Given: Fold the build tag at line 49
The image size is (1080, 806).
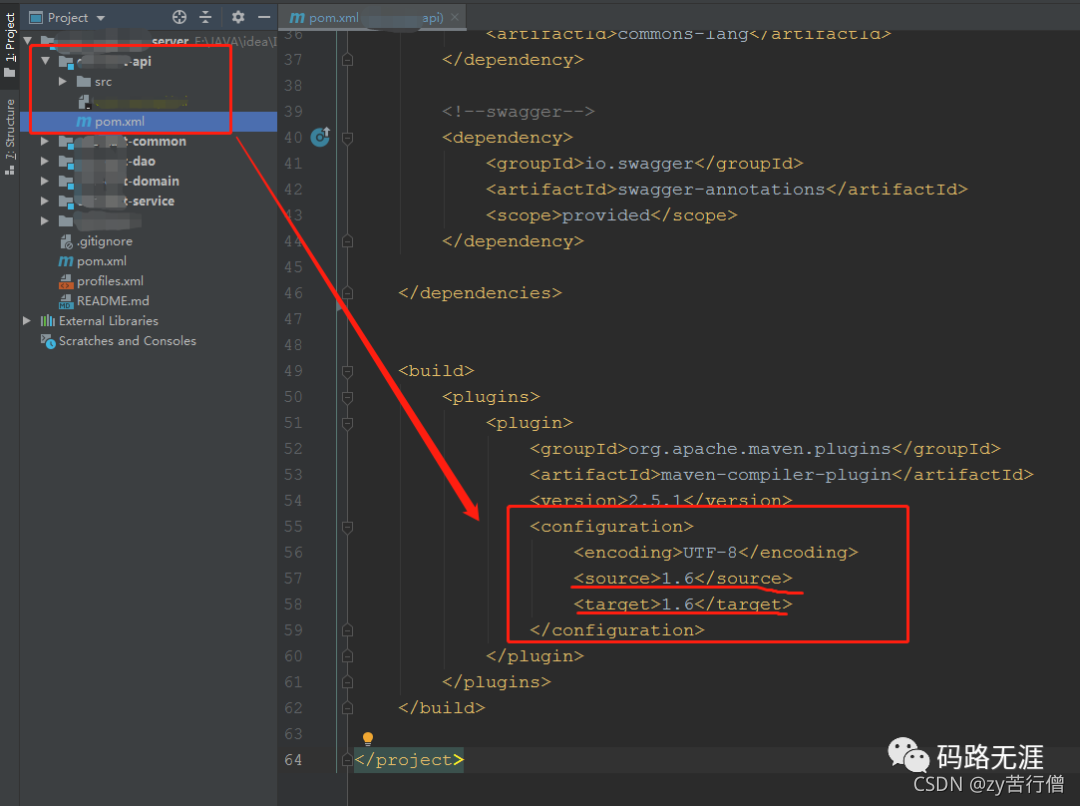Looking at the screenshot, I should pos(347,371).
